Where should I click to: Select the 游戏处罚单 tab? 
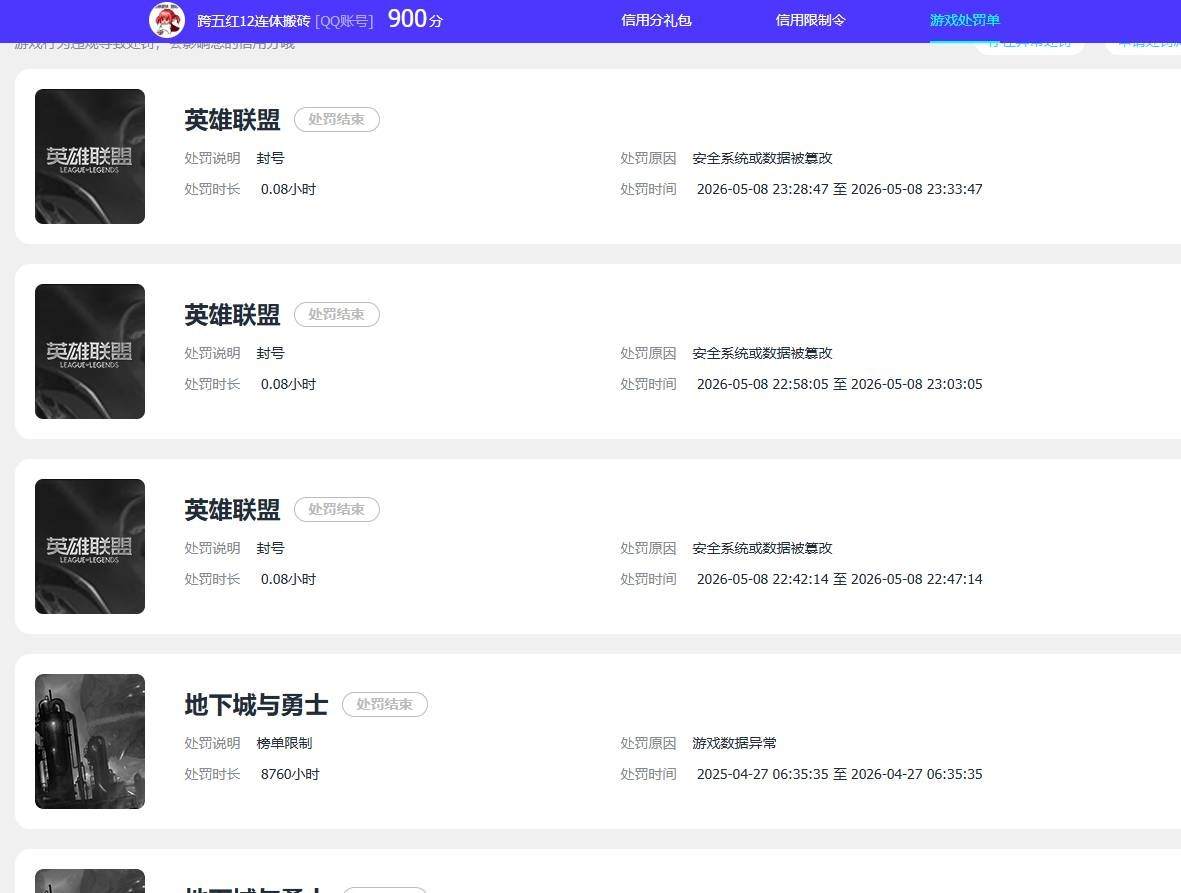(x=965, y=20)
